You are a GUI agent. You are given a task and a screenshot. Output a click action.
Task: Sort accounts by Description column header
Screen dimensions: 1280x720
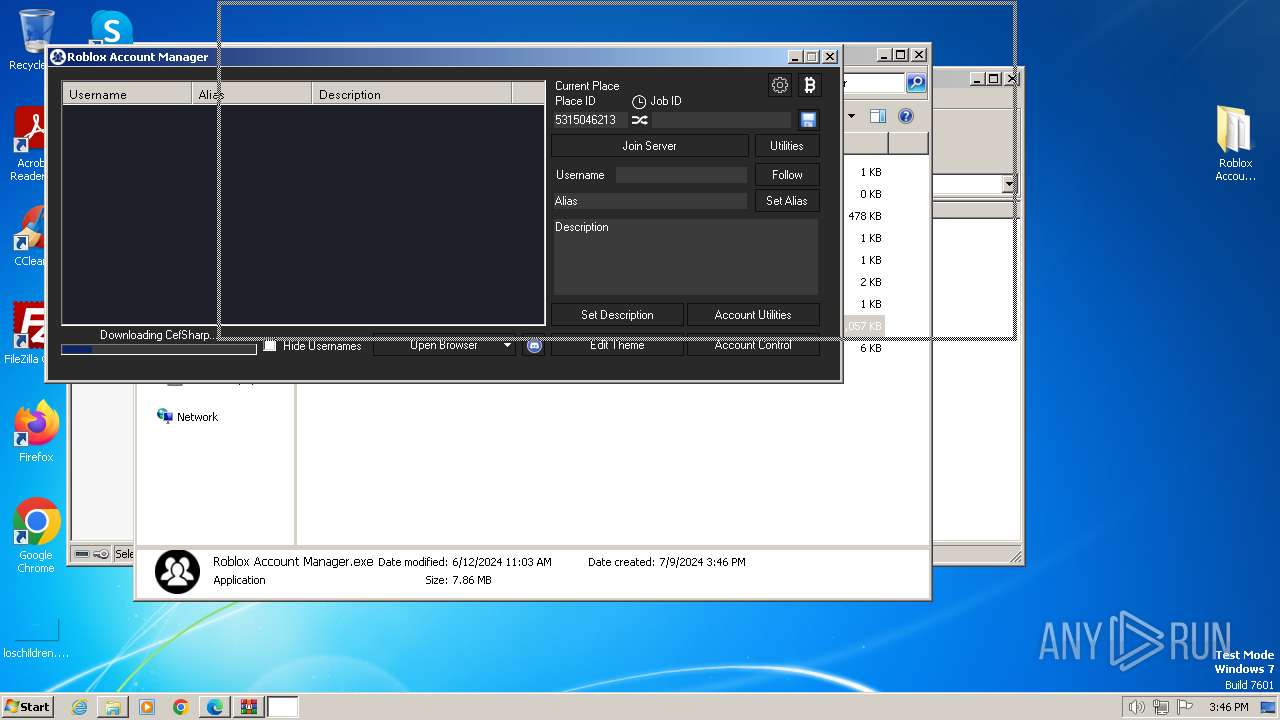coord(412,94)
